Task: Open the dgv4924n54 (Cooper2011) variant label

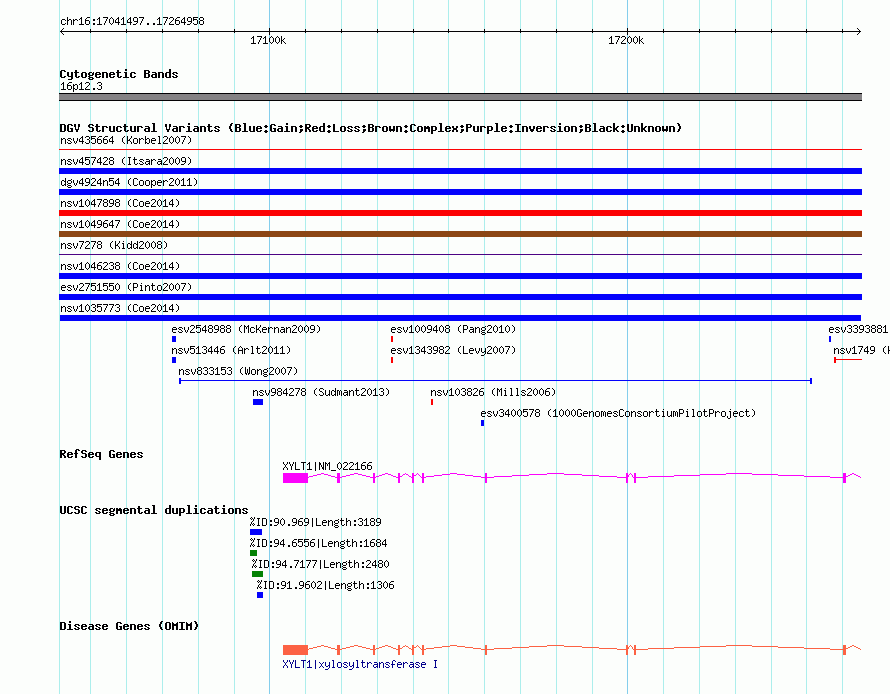Action: (129, 182)
